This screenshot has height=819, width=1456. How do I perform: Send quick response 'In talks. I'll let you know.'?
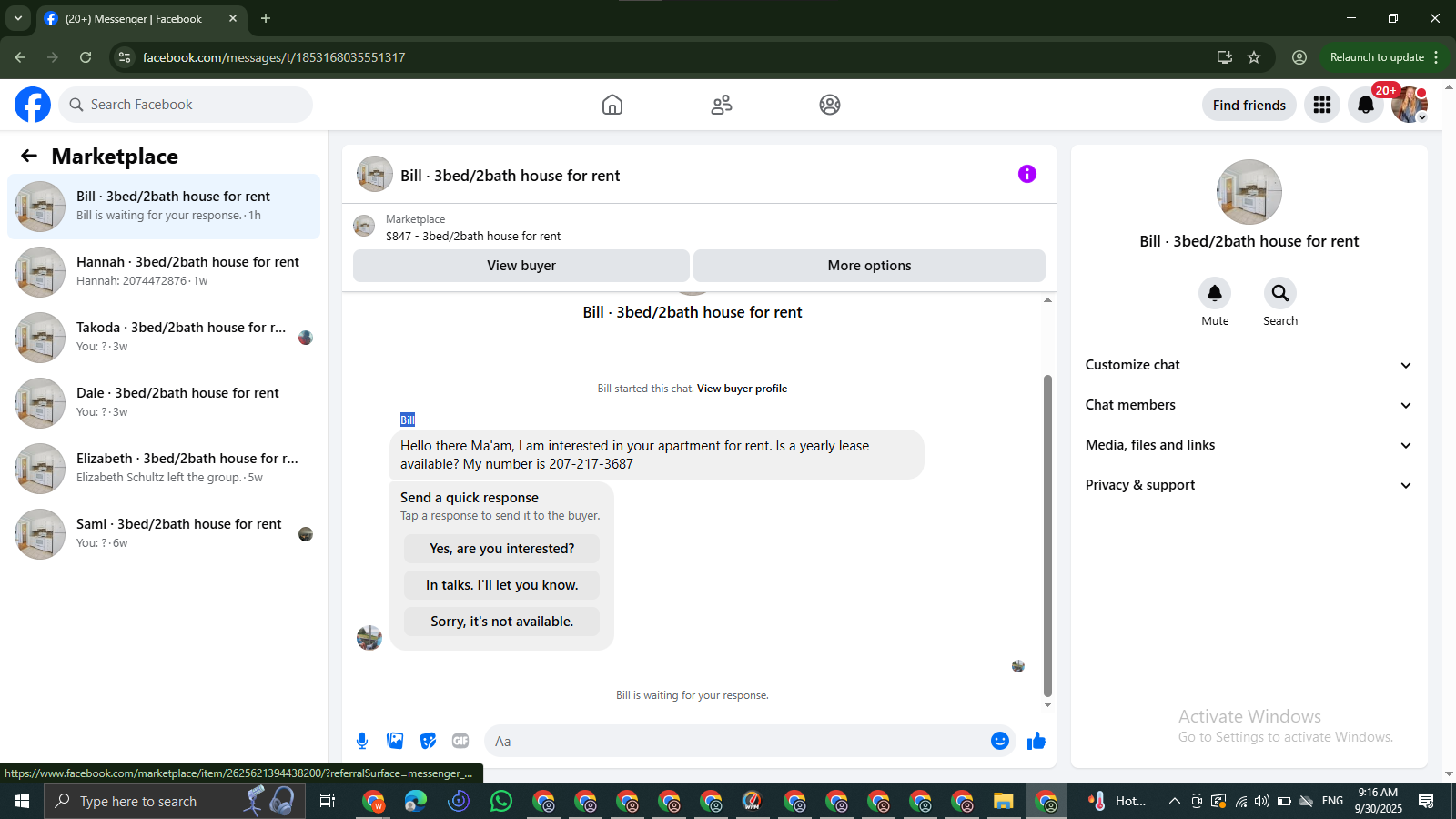(501, 585)
